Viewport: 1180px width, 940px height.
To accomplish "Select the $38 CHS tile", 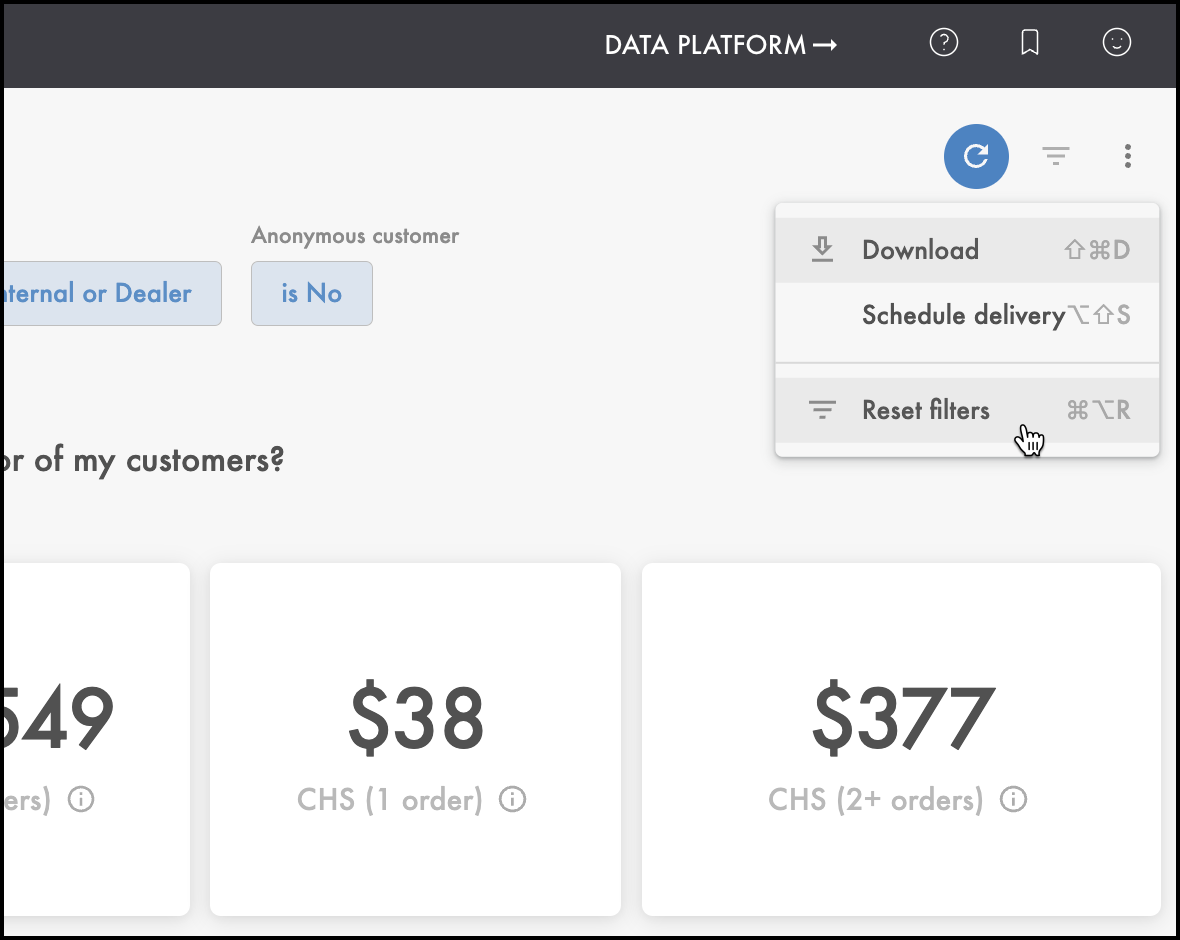I will point(415,739).
